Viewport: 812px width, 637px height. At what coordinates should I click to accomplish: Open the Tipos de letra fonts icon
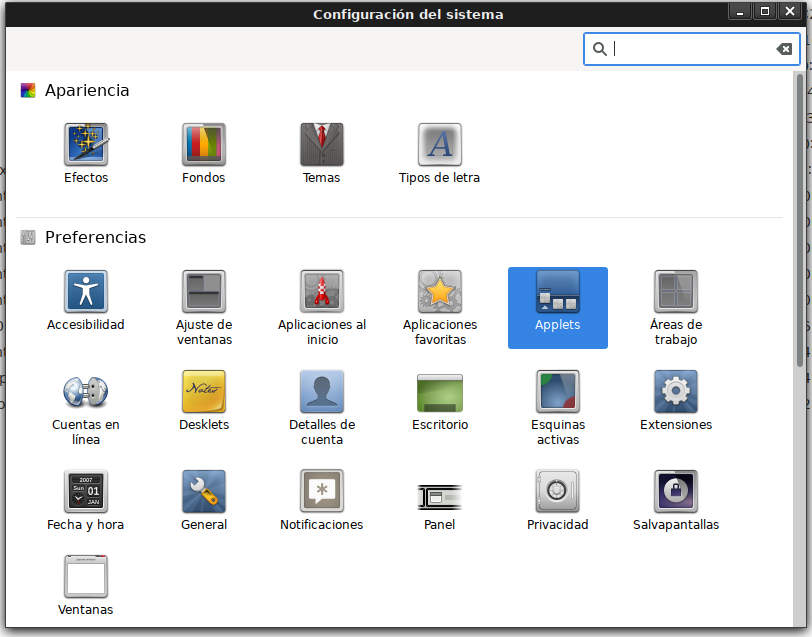tap(440, 144)
